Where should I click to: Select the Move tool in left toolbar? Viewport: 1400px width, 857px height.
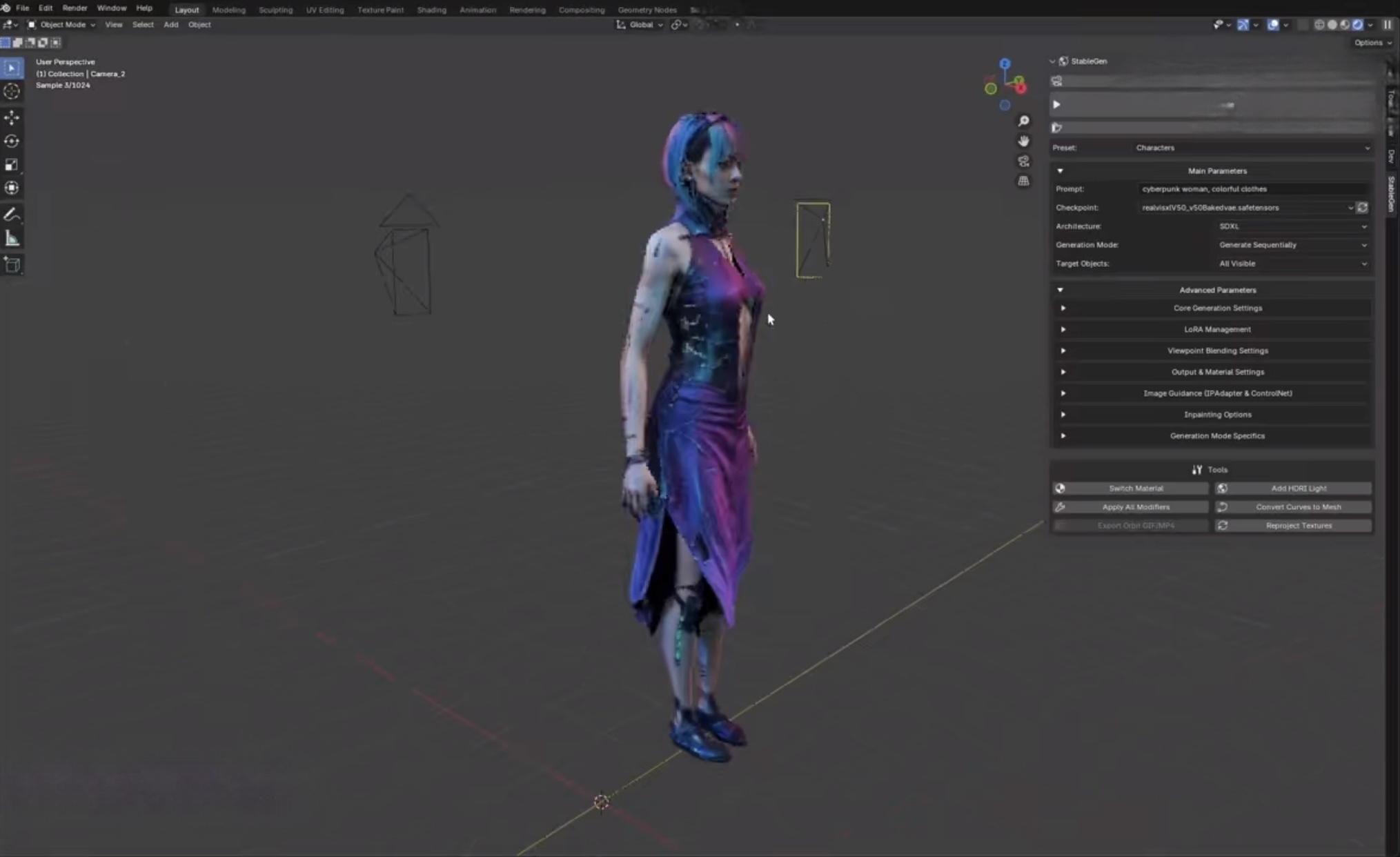pyautogui.click(x=12, y=117)
